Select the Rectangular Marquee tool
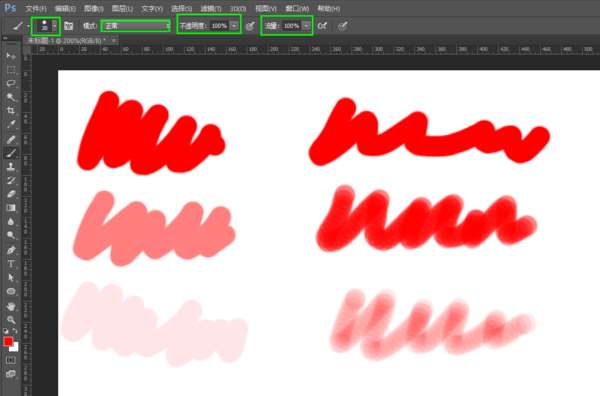The image size is (600, 396). tap(11, 70)
